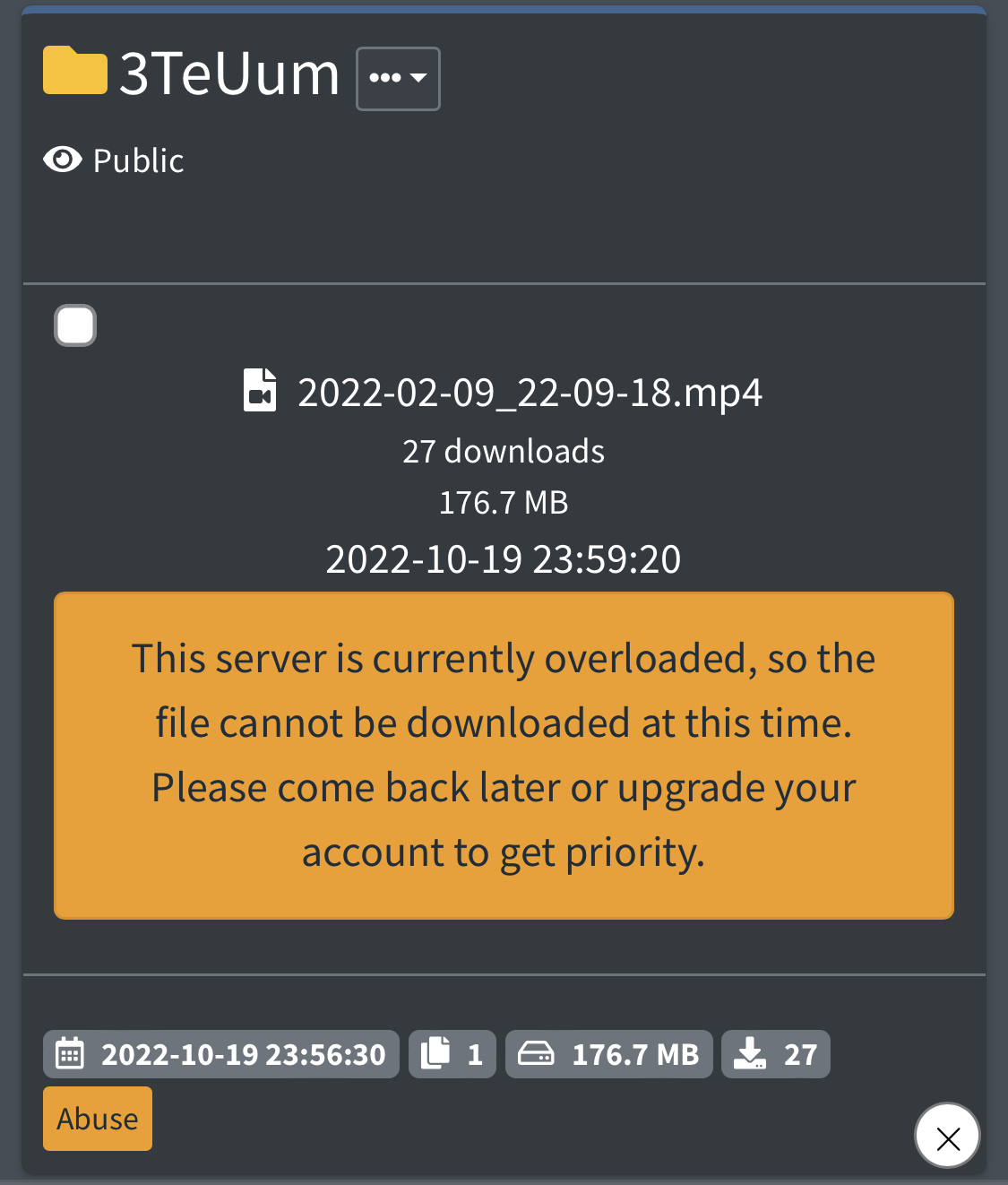
Task: Report the folder with the Abuse button
Action: pyautogui.click(x=98, y=1119)
